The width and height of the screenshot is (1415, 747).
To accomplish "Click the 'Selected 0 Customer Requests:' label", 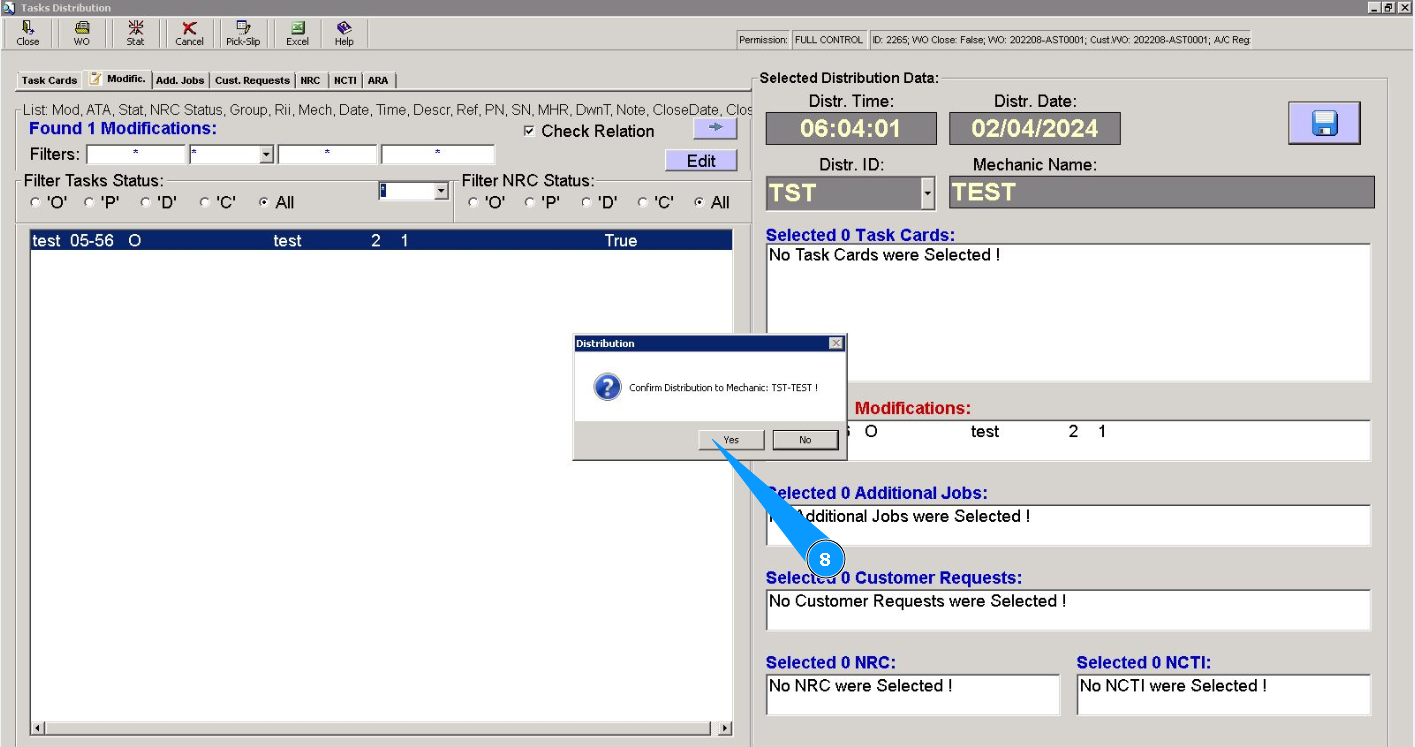I will pyautogui.click(x=894, y=578).
